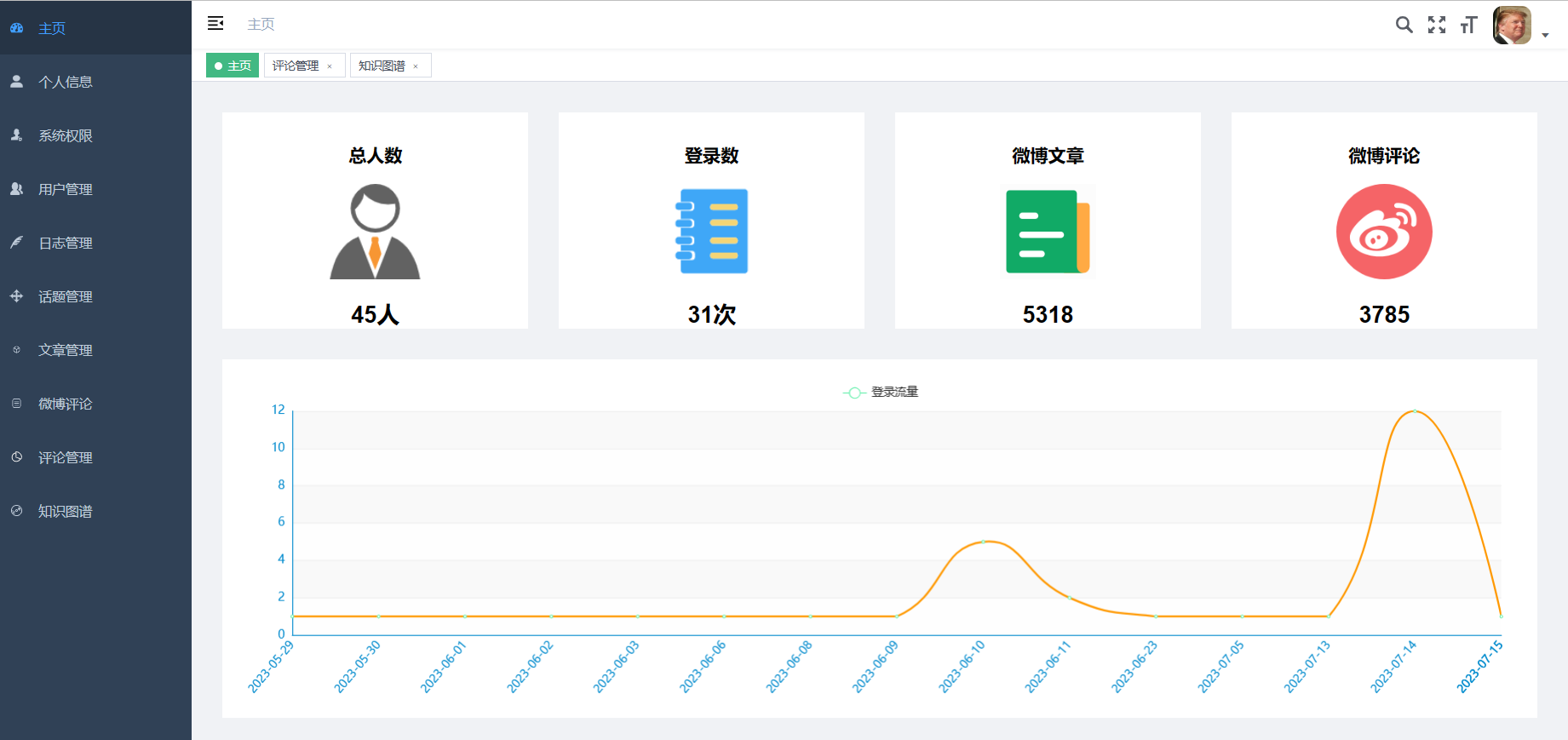Open 知识图谱 in the sidebar
This screenshot has width=1568, height=740.
[95, 511]
